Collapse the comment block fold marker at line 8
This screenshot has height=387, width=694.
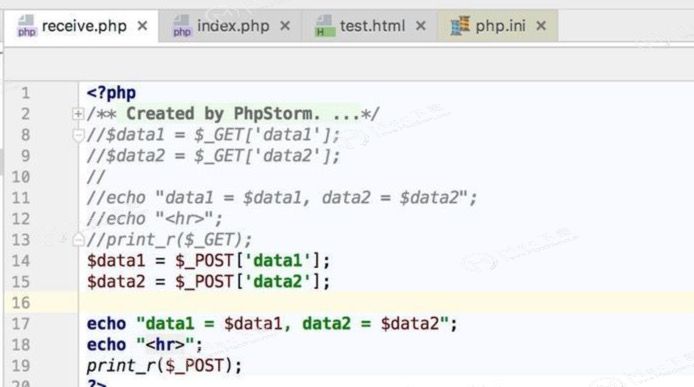[x=78, y=135]
